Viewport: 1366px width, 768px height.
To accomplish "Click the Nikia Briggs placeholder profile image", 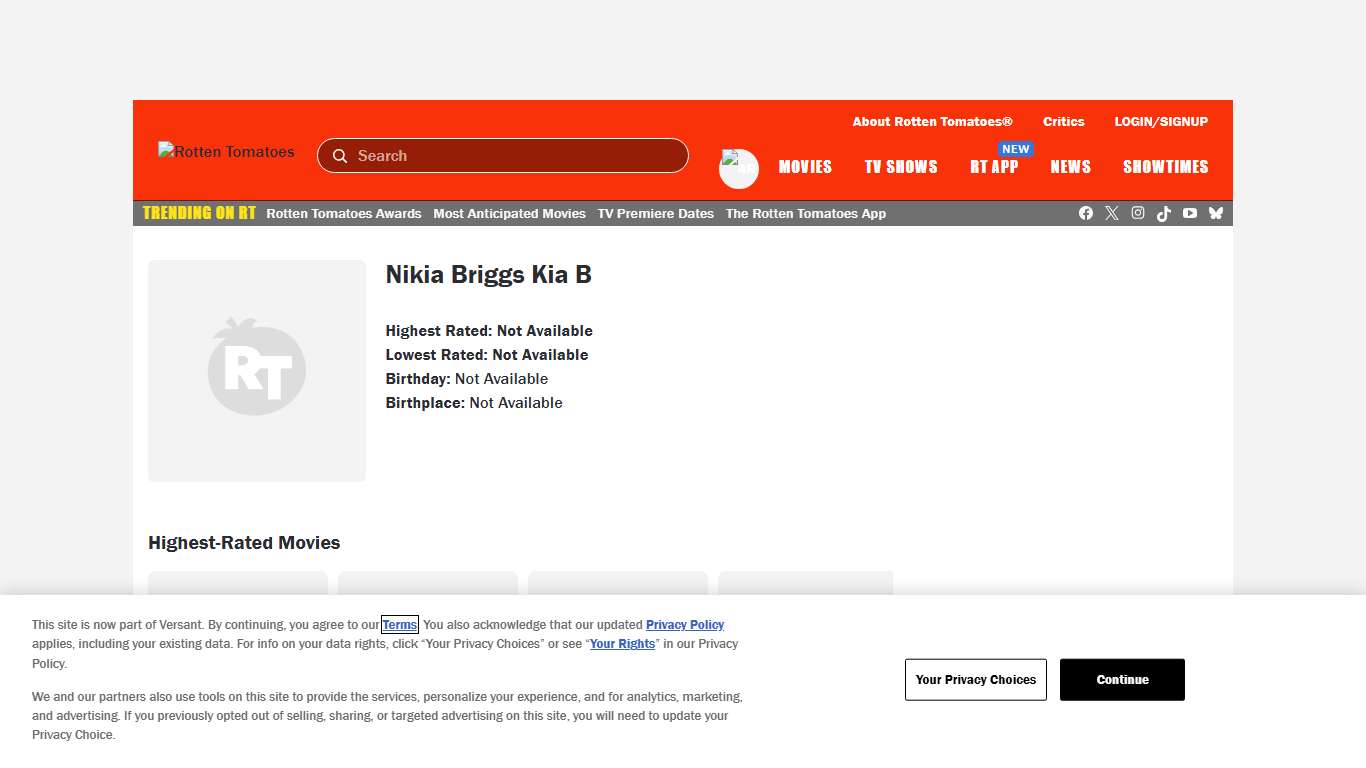I will click(x=256, y=370).
